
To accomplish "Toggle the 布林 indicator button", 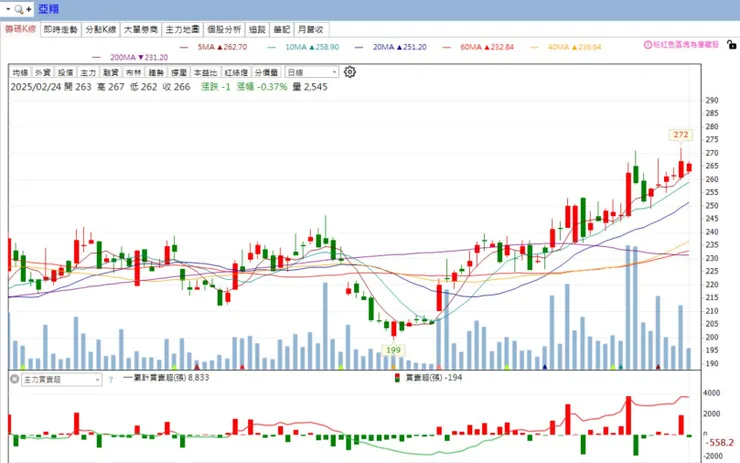I will tap(134, 72).
